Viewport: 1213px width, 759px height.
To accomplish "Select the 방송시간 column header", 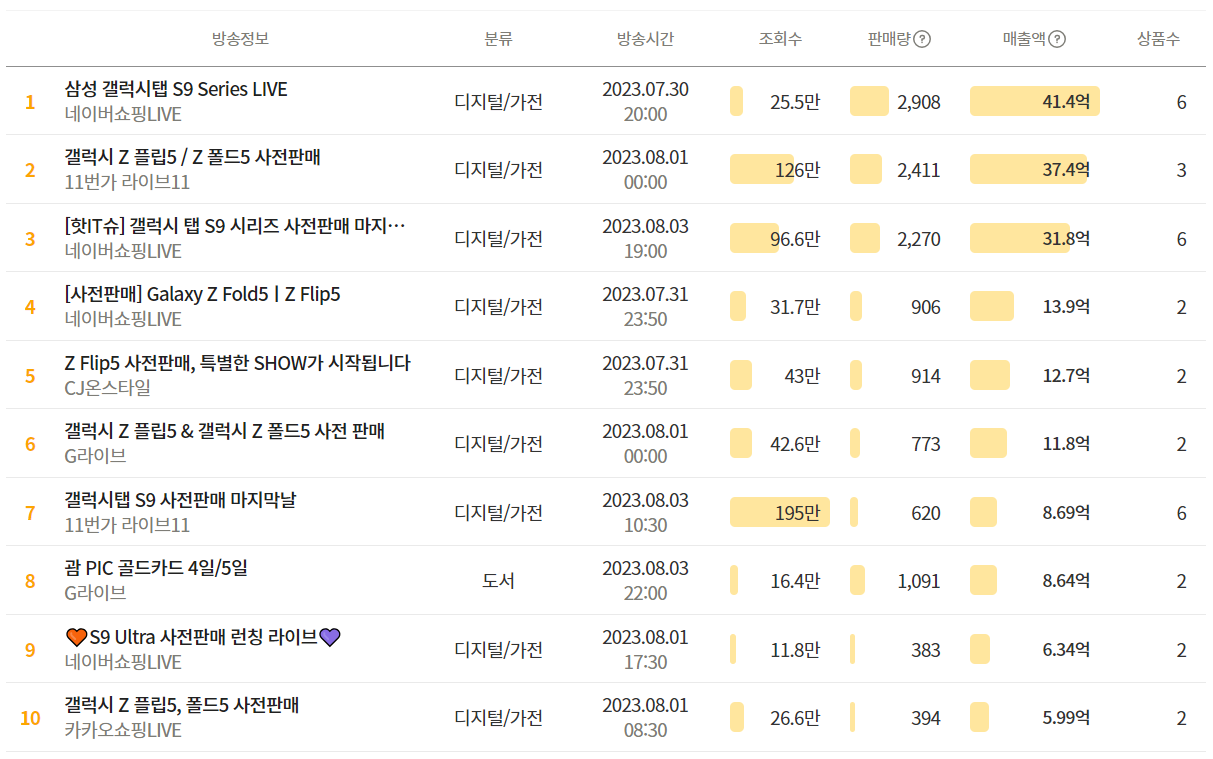I will point(645,39).
